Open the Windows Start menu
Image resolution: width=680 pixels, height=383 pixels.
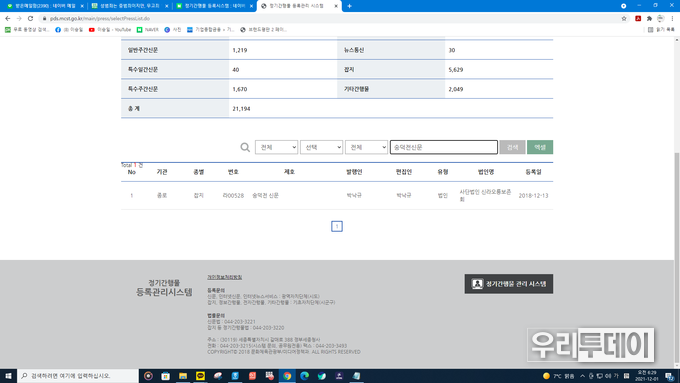[x=8, y=376]
